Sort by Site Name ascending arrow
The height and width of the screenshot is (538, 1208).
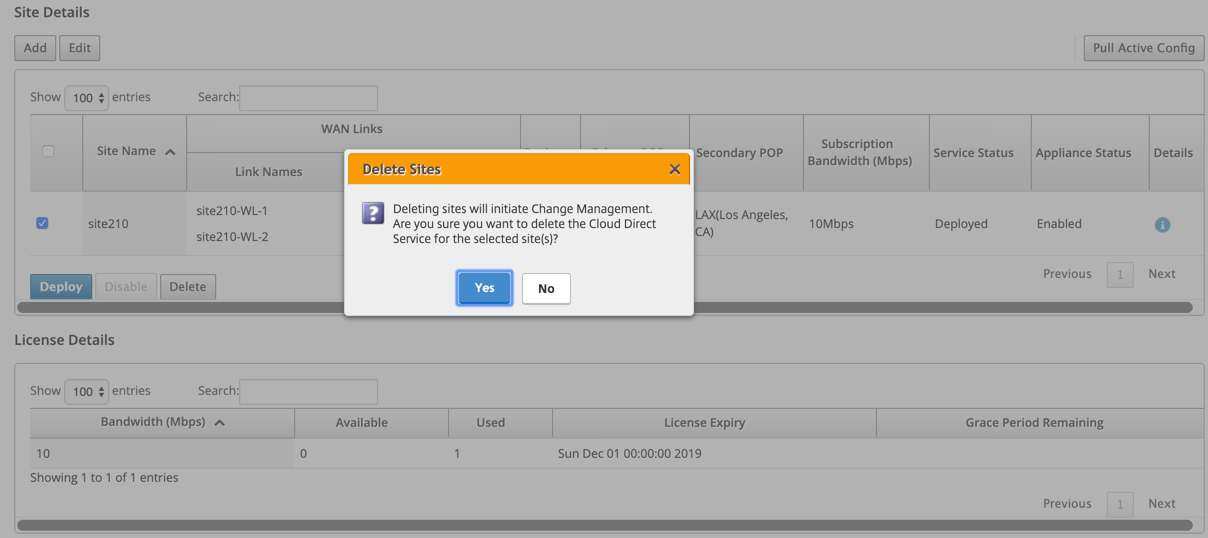170,152
